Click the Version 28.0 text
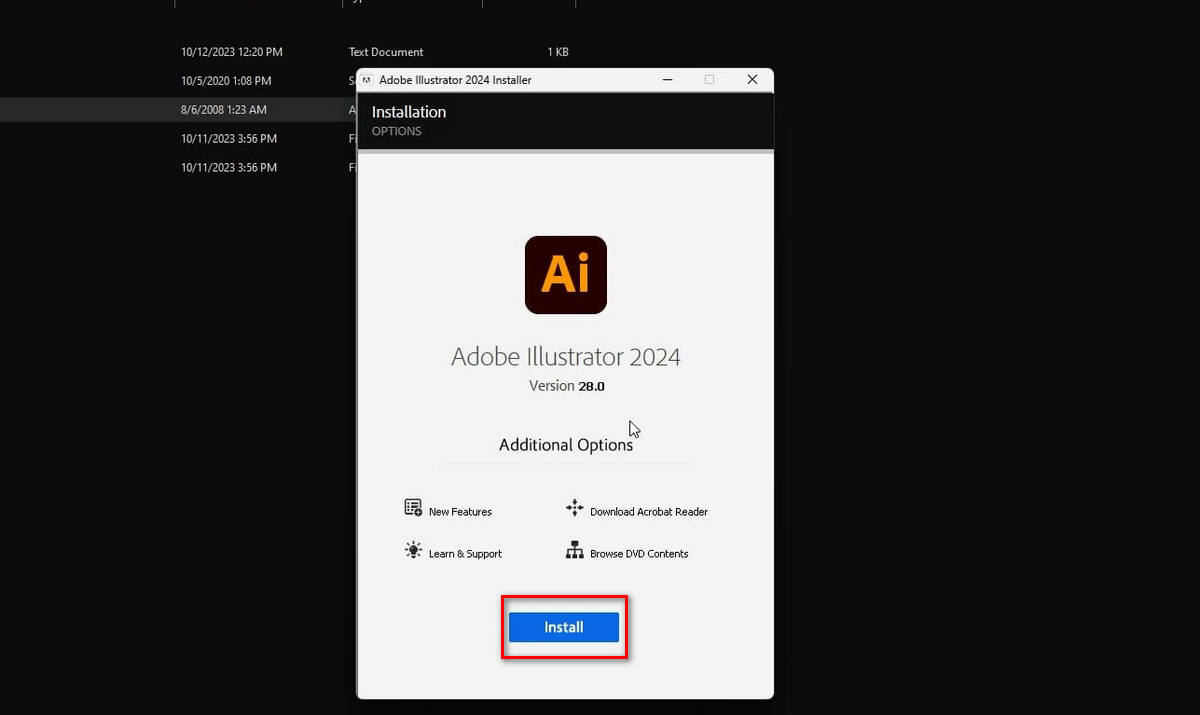 [x=566, y=386]
